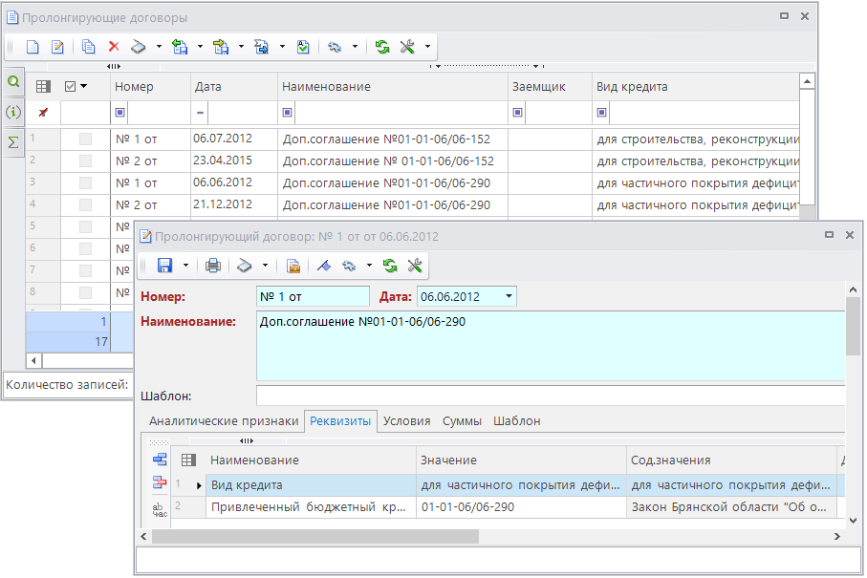Open the magnifier search icon in left sidebar
The height and width of the screenshot is (578, 867).
click(13, 81)
